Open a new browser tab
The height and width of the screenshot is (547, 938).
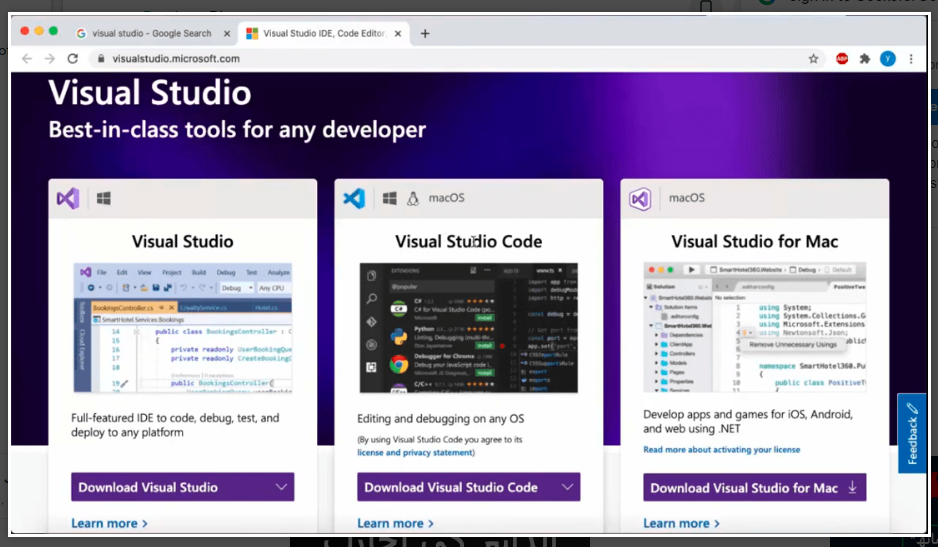pyautogui.click(x=425, y=33)
